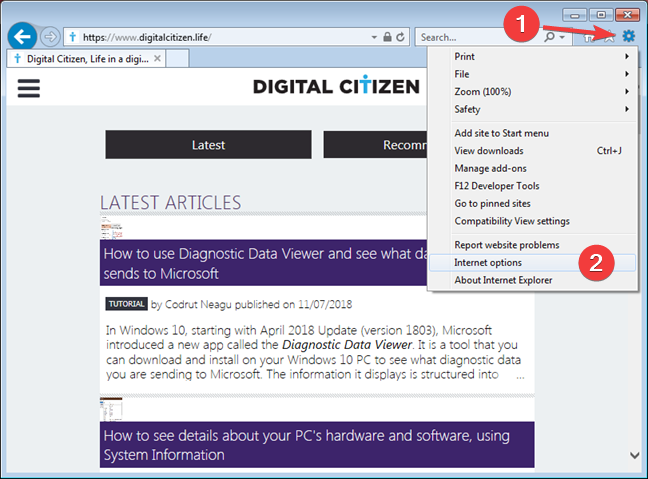Click the Diagnostic Data Viewer article thumbnail
648x479 pixels.
point(112,228)
